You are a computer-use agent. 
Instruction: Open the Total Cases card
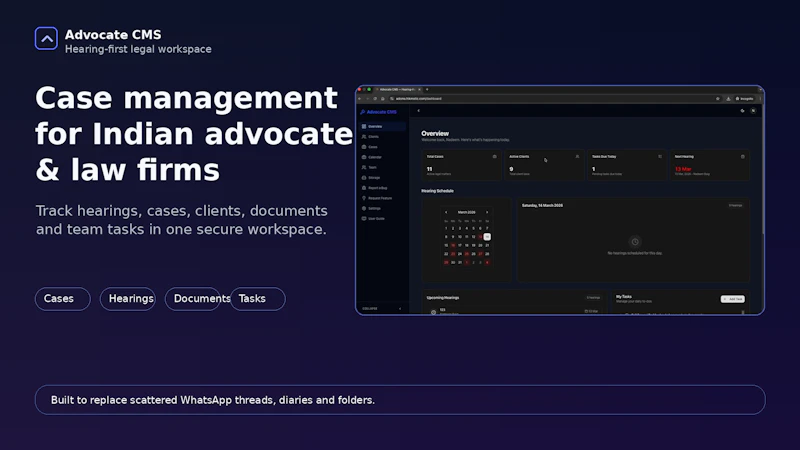(462, 165)
